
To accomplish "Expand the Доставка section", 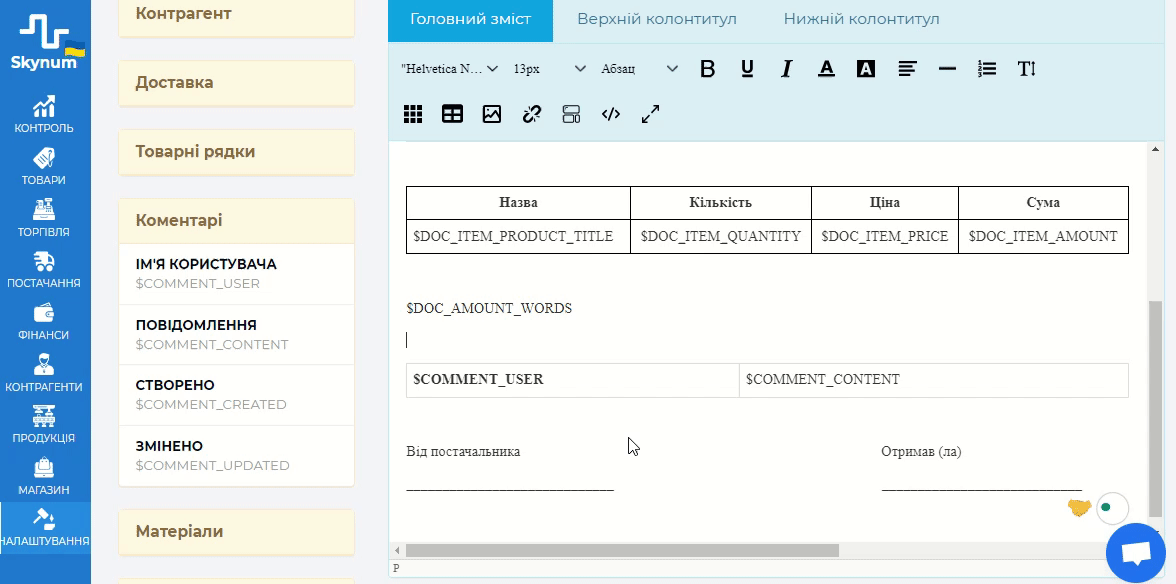I will [x=236, y=82].
